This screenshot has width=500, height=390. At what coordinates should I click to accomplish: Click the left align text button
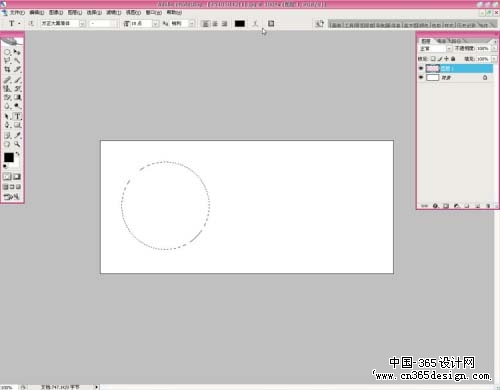(x=206, y=24)
